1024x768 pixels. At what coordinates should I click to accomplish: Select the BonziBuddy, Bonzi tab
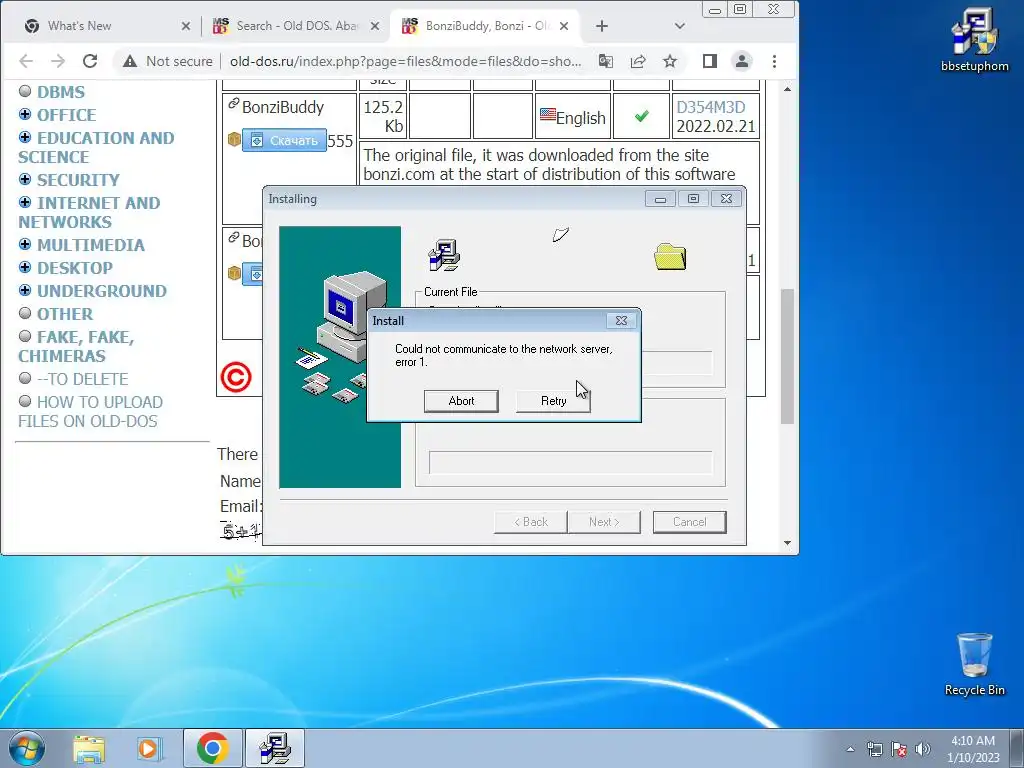coord(487,26)
